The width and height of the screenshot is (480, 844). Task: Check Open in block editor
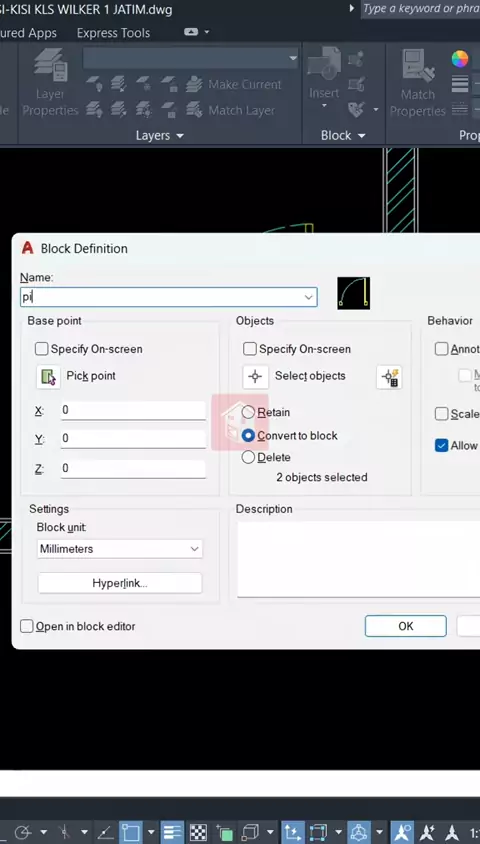tap(26, 626)
